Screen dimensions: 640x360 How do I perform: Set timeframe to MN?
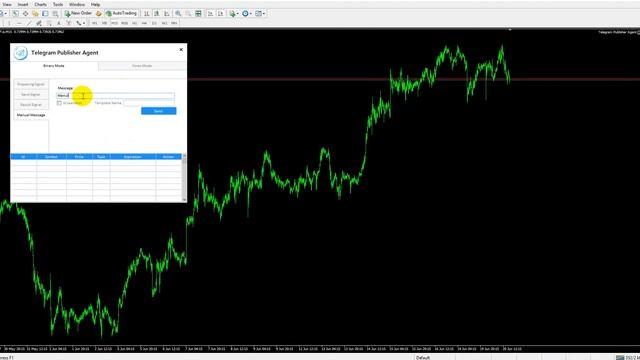coord(174,23)
